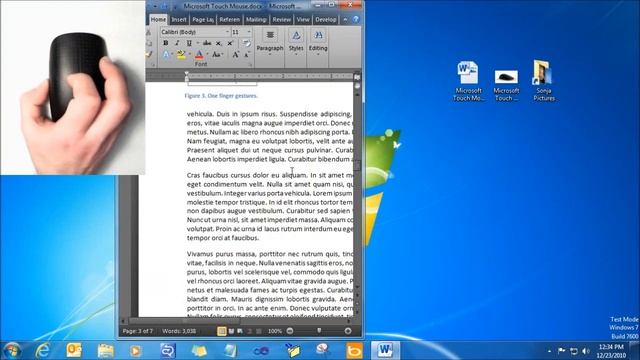Expand the Paragraph group
Viewport: 640px width, 360px height.
click(x=270, y=42)
